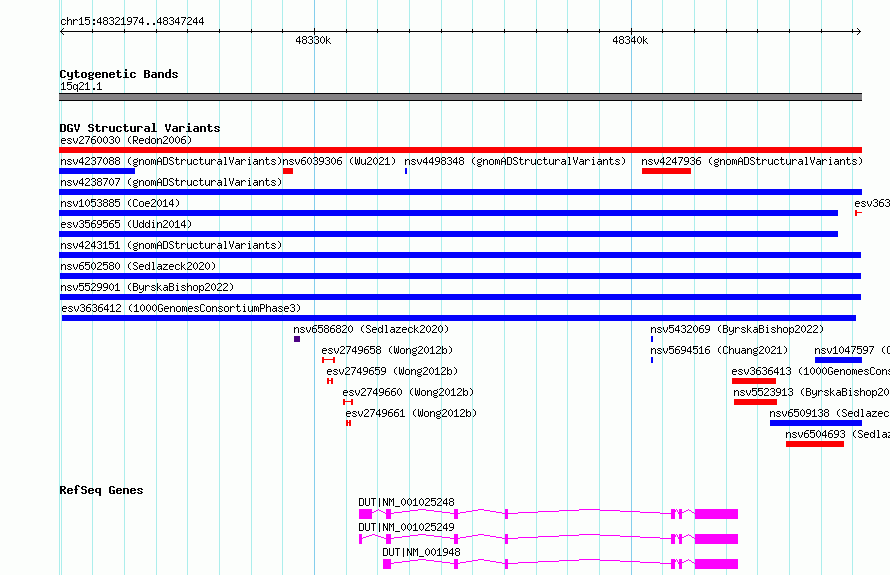This screenshot has width=890, height=575.
Task: Click the RefSeq Genes track title
Action: [101, 490]
